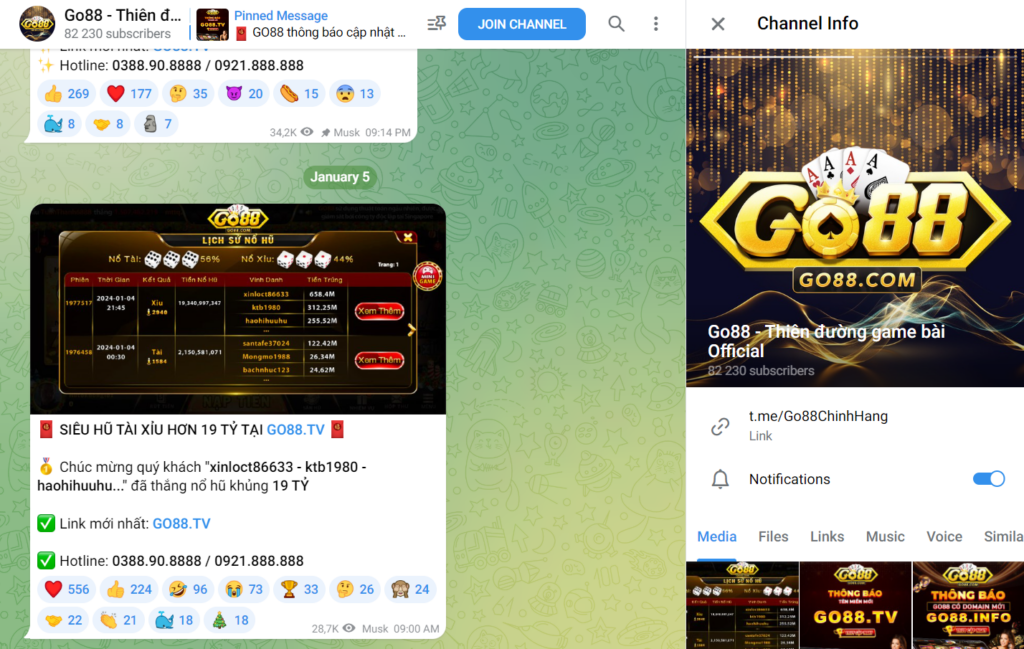The height and width of the screenshot is (649, 1024).
Task: Open the three-dot more options menu
Action: pyautogui.click(x=656, y=24)
